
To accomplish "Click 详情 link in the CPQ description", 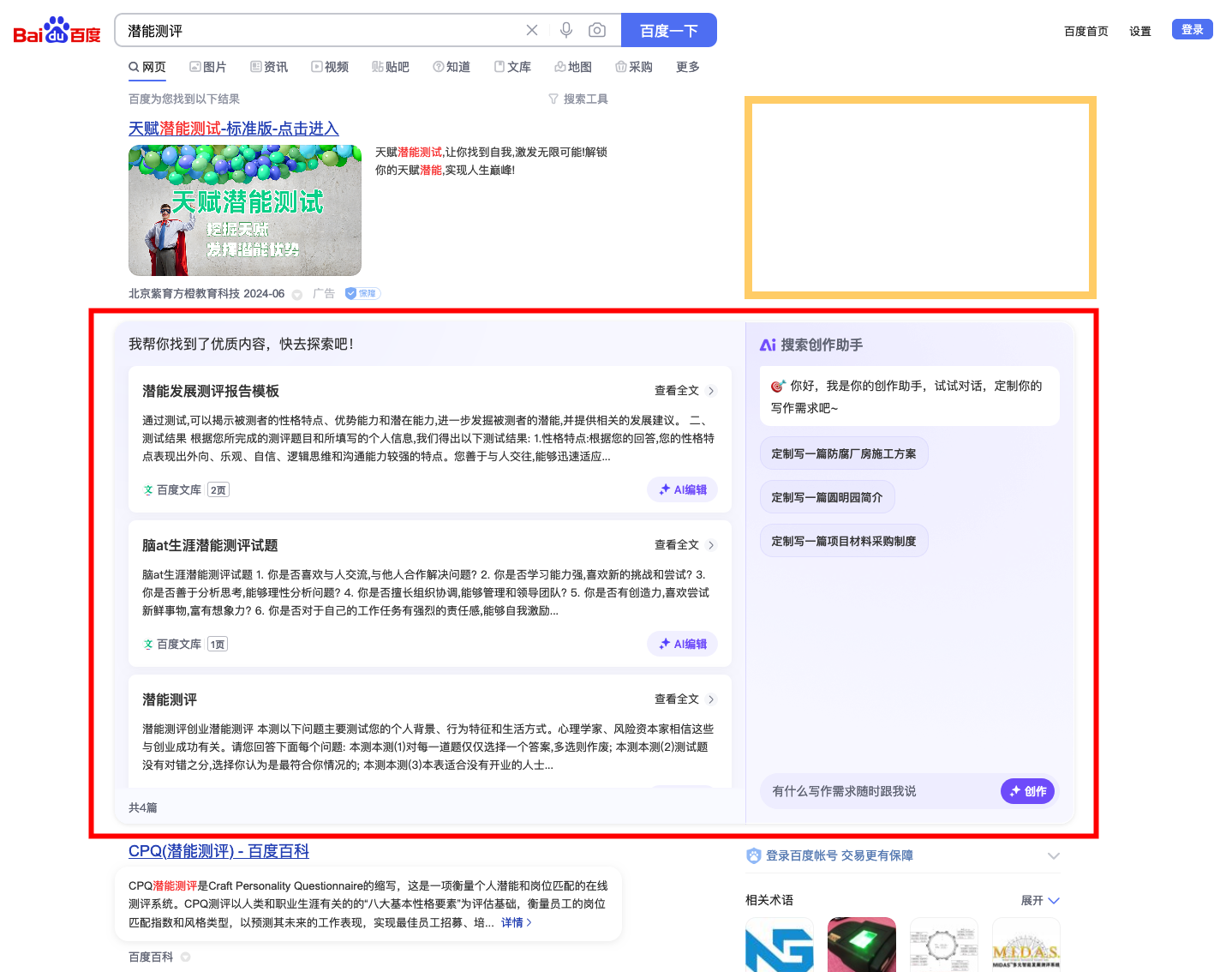I will [x=517, y=923].
